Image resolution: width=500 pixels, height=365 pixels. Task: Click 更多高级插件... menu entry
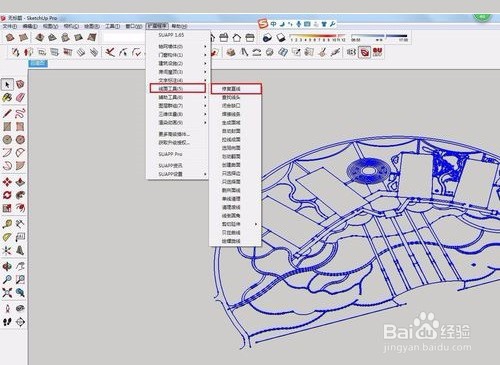click(x=174, y=134)
